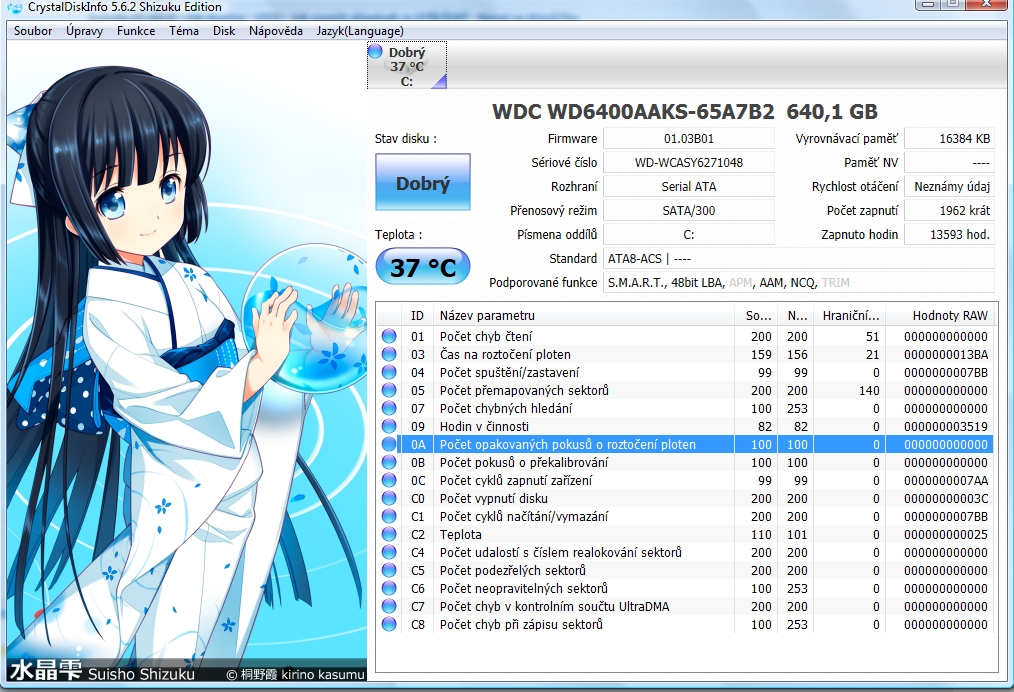Click the Hraniční column header
The height and width of the screenshot is (692, 1014).
pos(850,316)
